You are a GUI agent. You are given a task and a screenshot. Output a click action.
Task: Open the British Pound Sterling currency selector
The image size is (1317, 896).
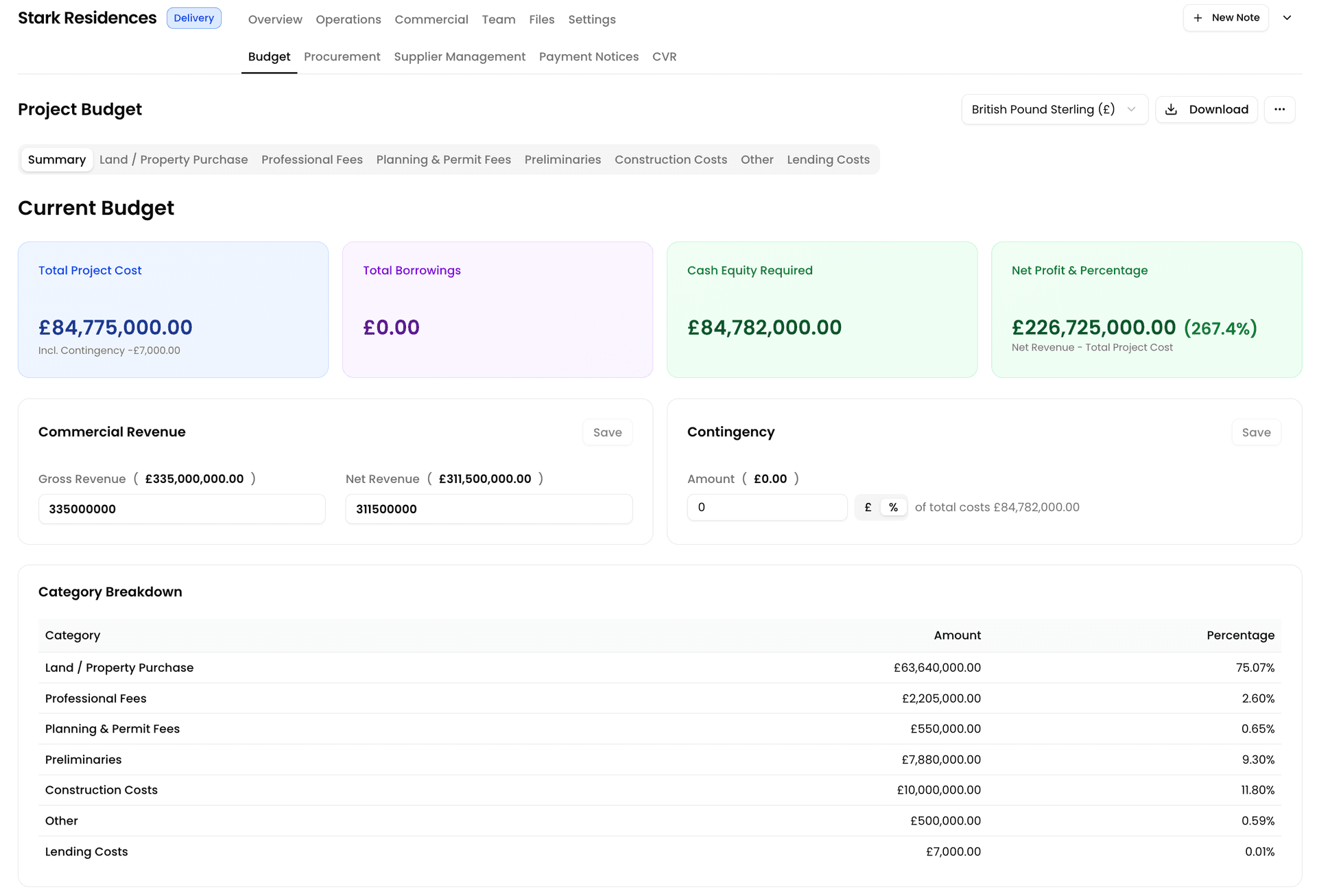tap(1054, 109)
